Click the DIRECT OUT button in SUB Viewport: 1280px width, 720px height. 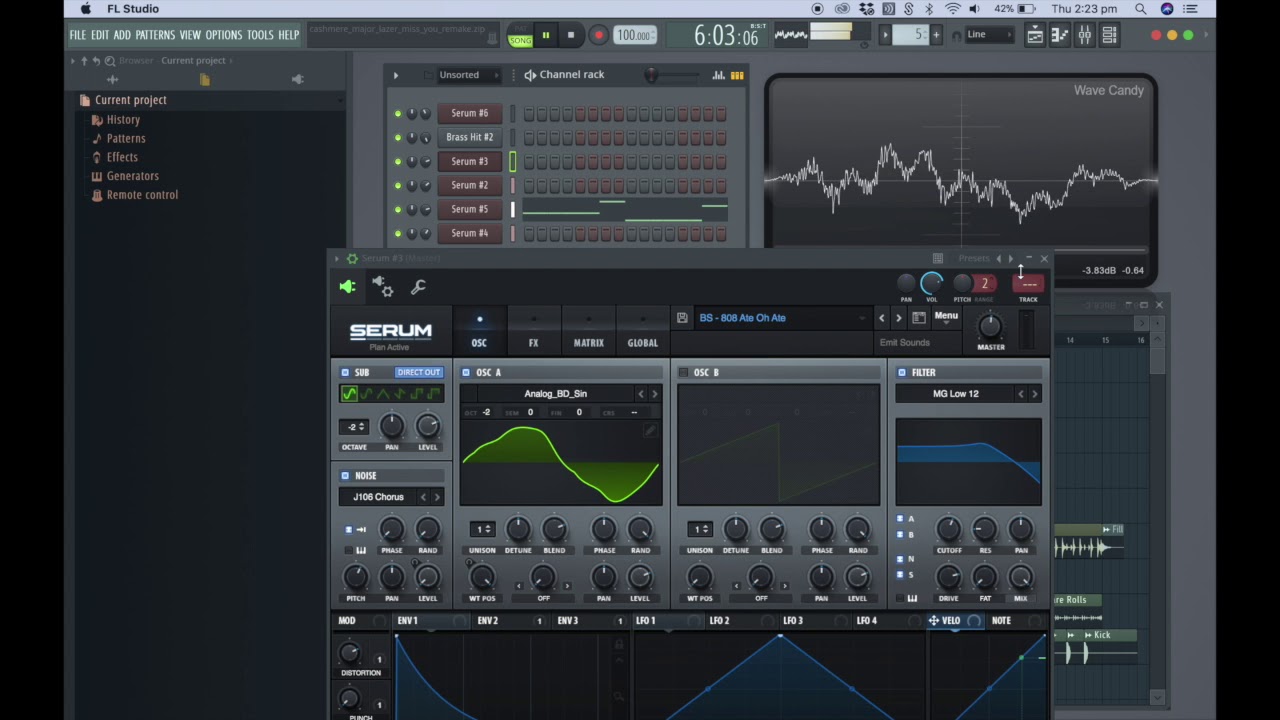418,372
